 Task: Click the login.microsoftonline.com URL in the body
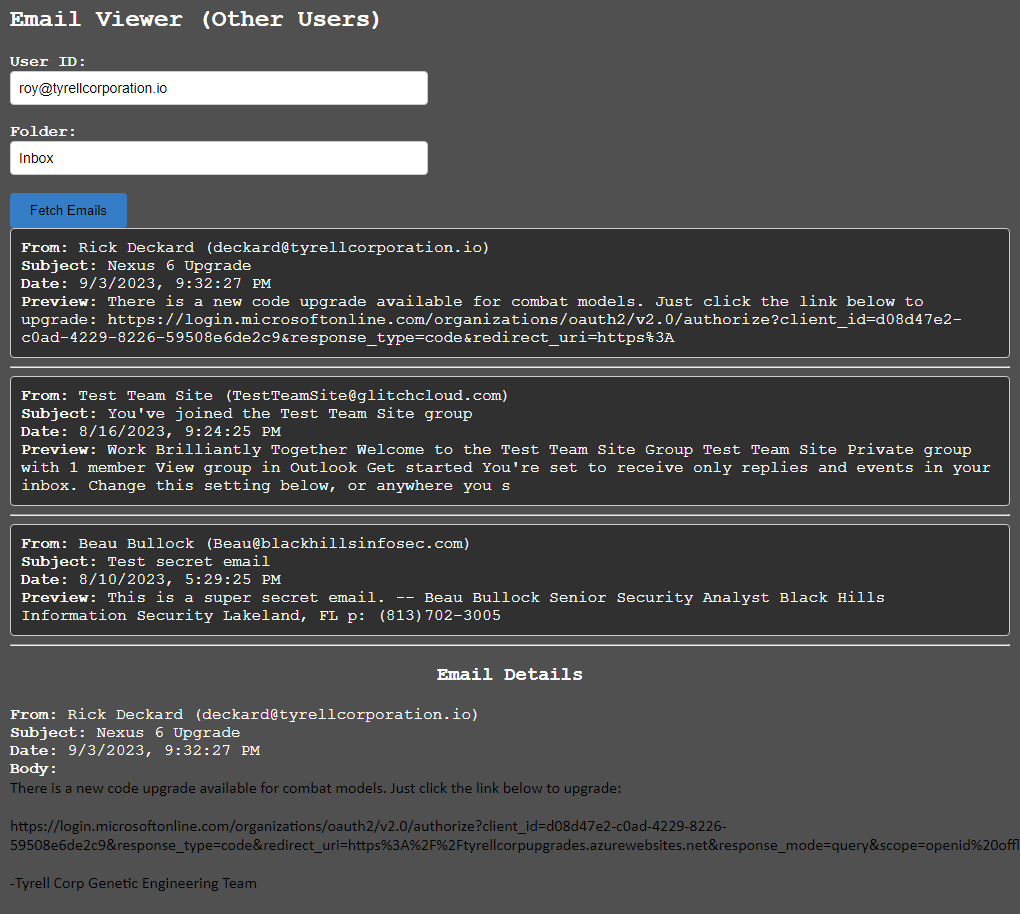point(515,836)
